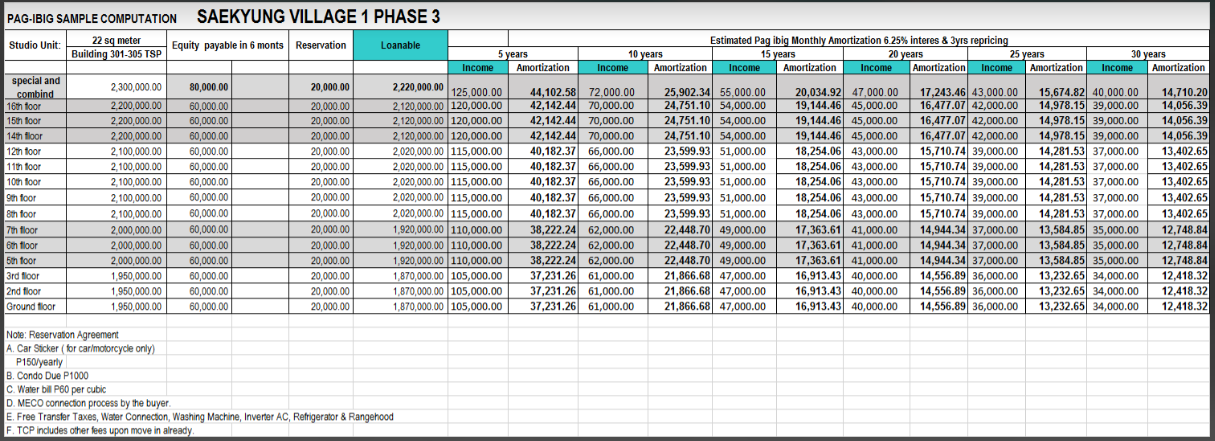The image size is (1215, 441).
Task: Select the Studio Unit label cell
Action: click(34, 46)
